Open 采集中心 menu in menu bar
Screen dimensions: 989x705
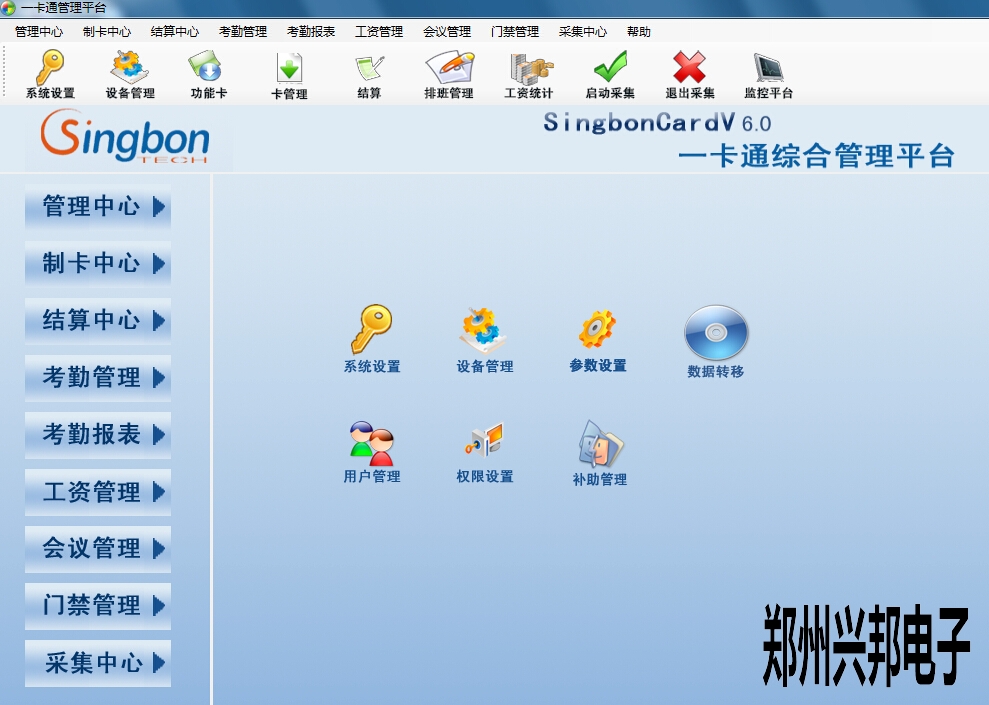[x=583, y=32]
